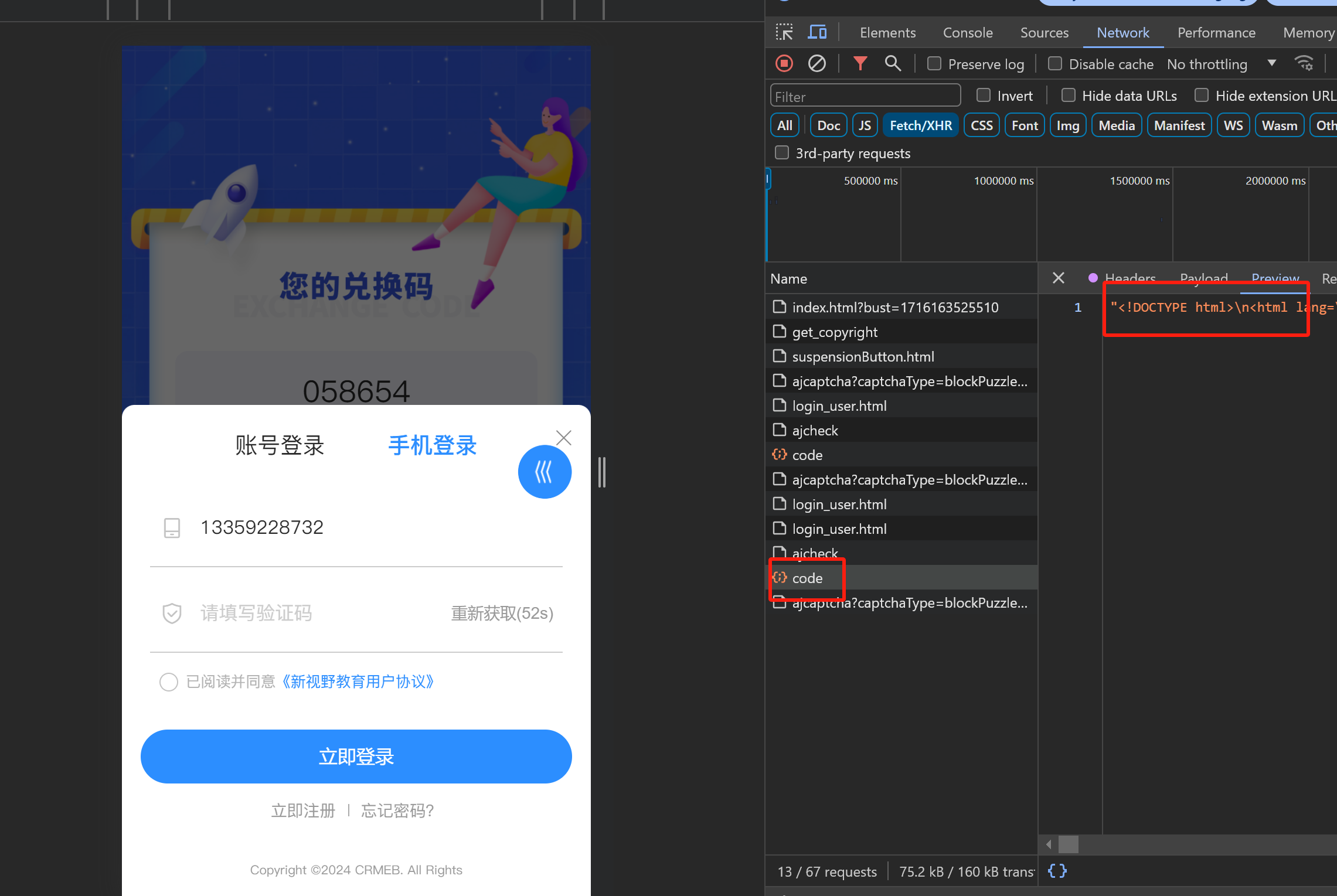This screenshot has width=1337, height=896.
Task: Check Hide data URLs
Action: 1069,95
